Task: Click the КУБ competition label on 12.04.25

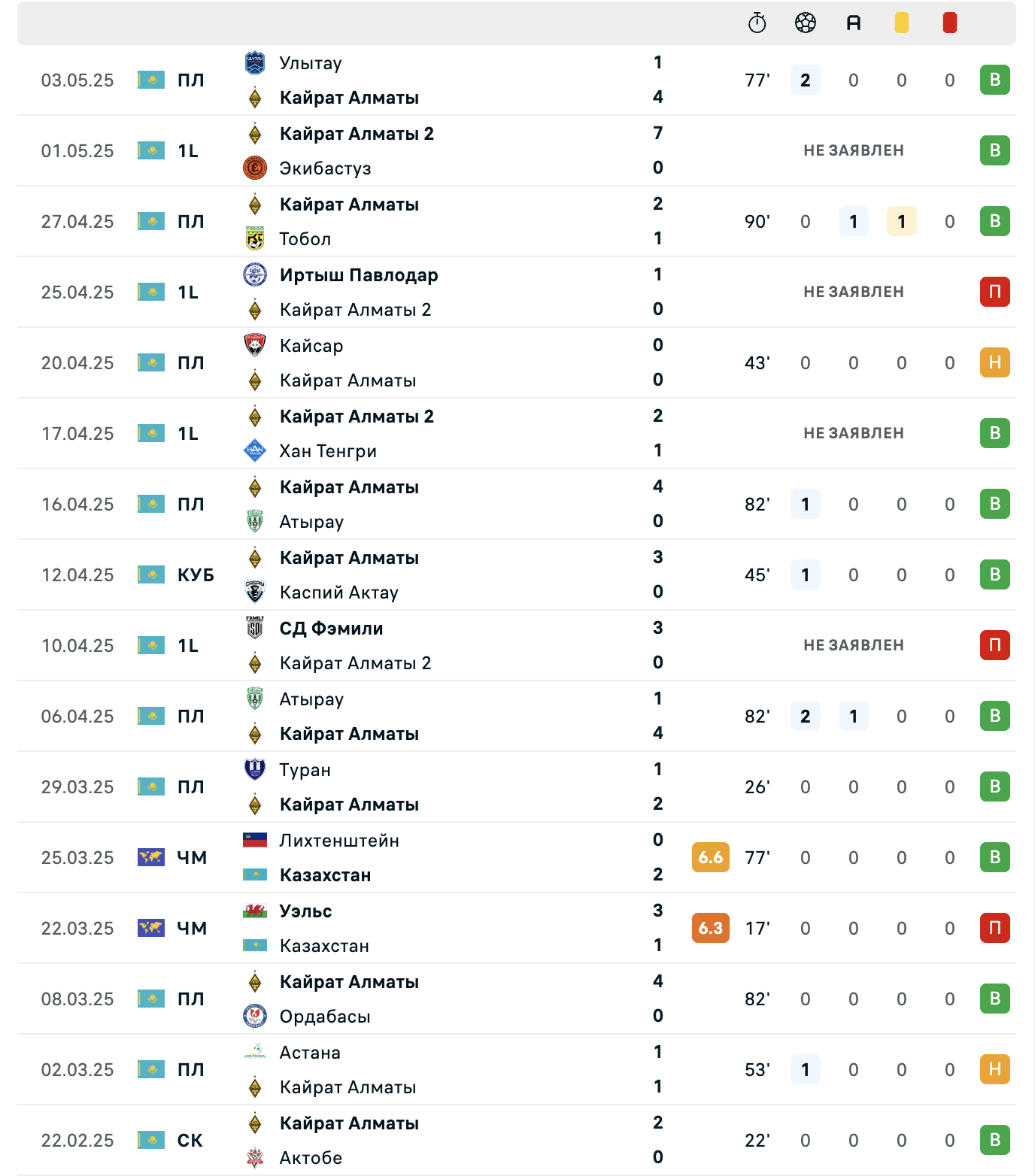Action: coord(196,574)
